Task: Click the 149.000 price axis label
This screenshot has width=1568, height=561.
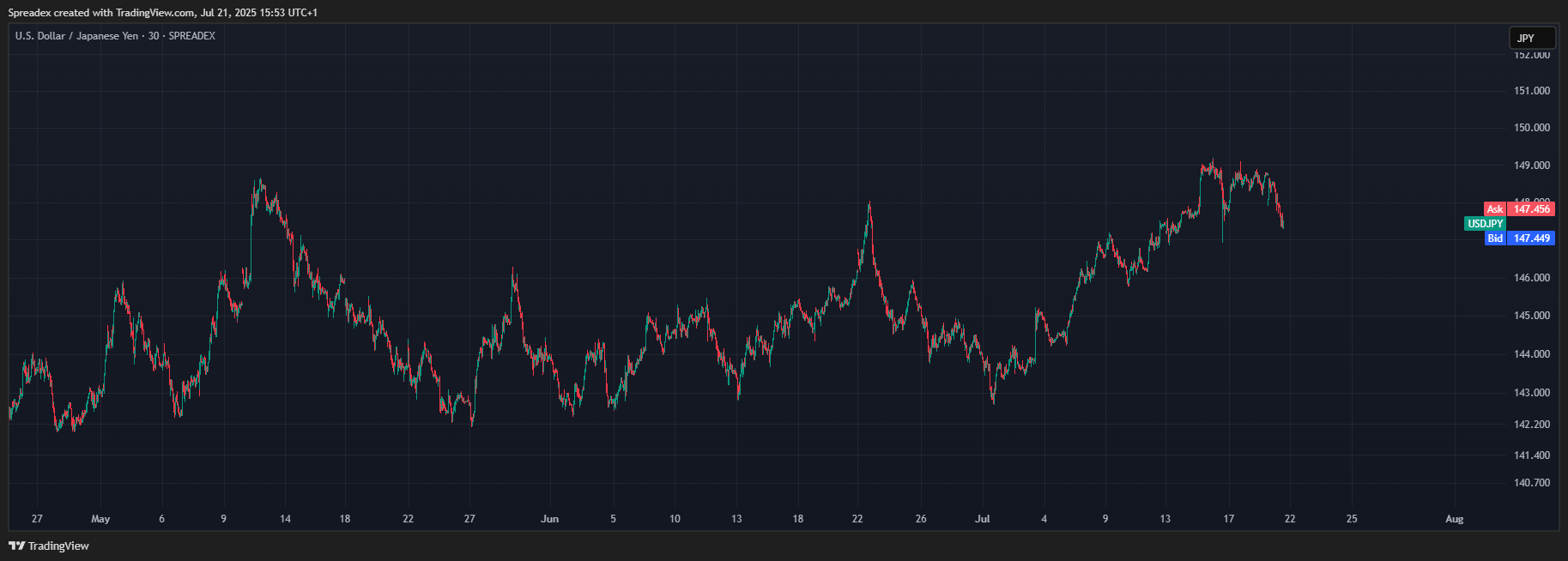Action: (1532, 166)
